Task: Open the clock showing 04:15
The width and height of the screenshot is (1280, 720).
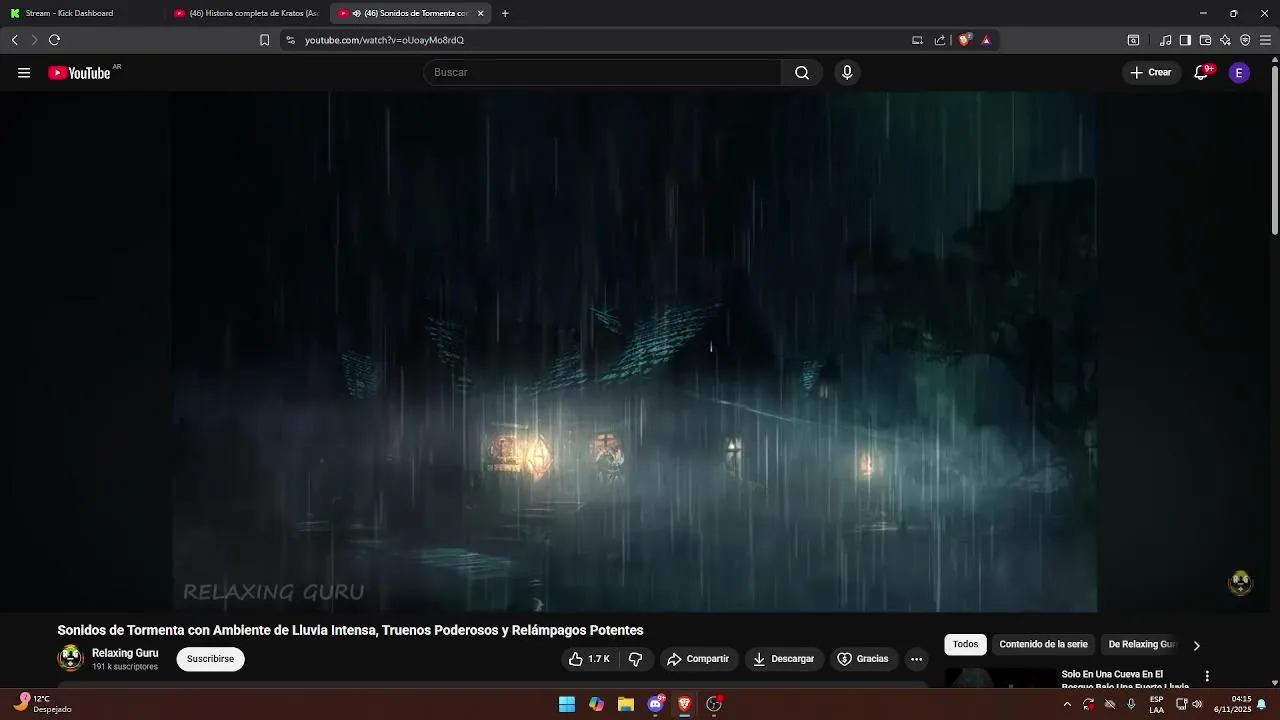Action: click(1233, 704)
